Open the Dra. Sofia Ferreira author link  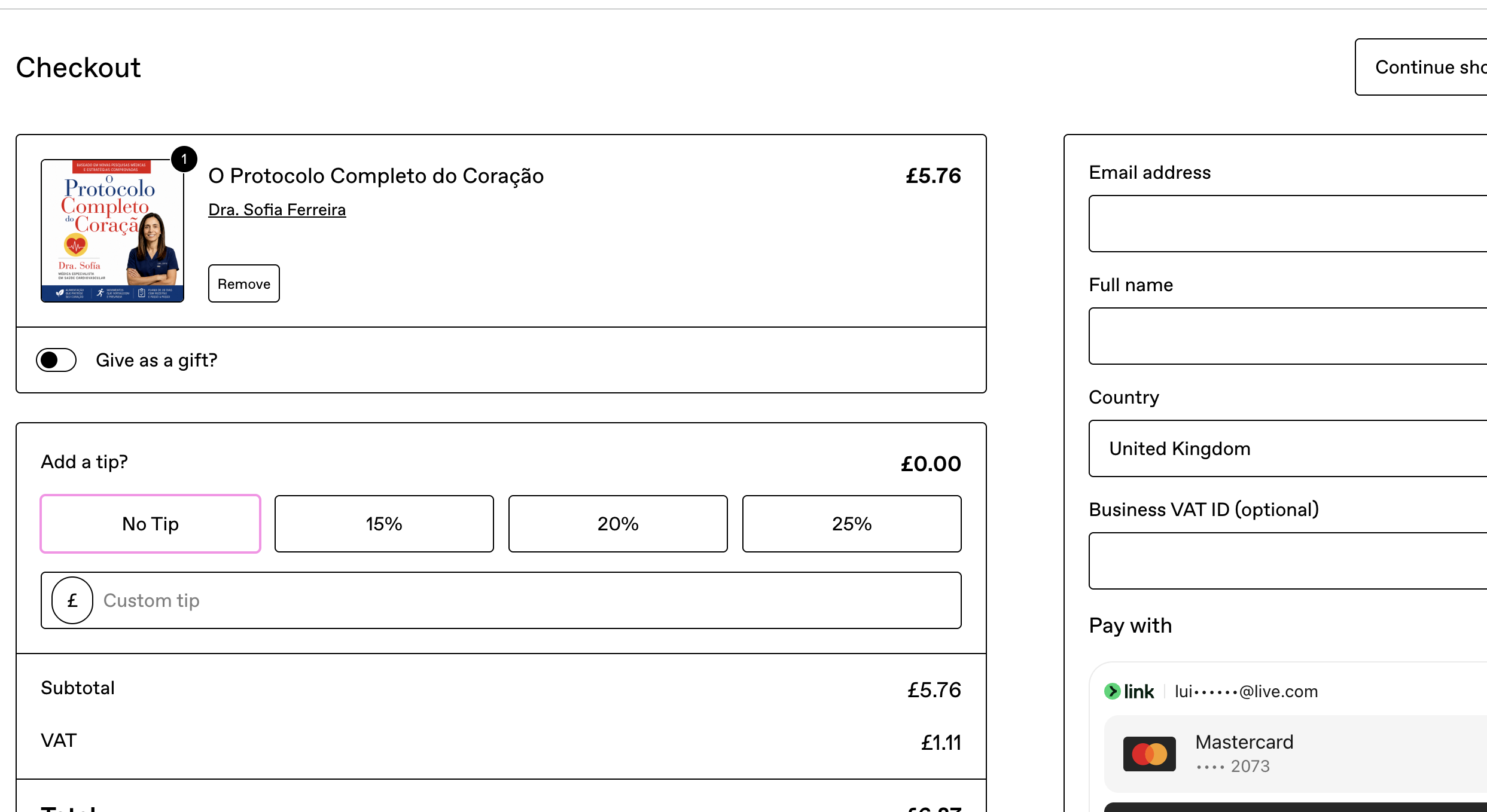[x=277, y=210]
